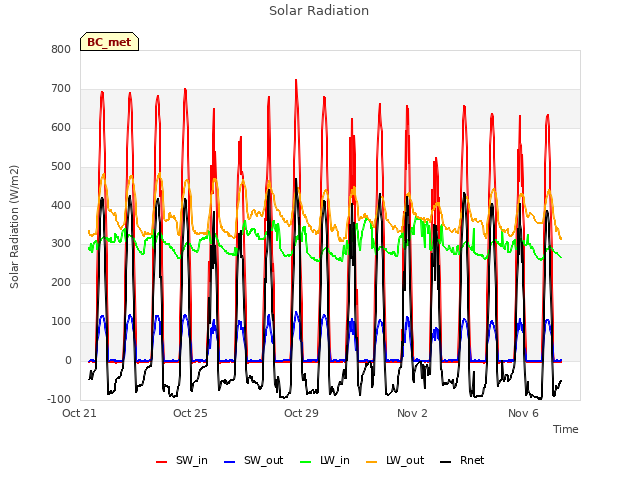
Task: Click the Oct 25 x-axis tick label
Action: 190,413
